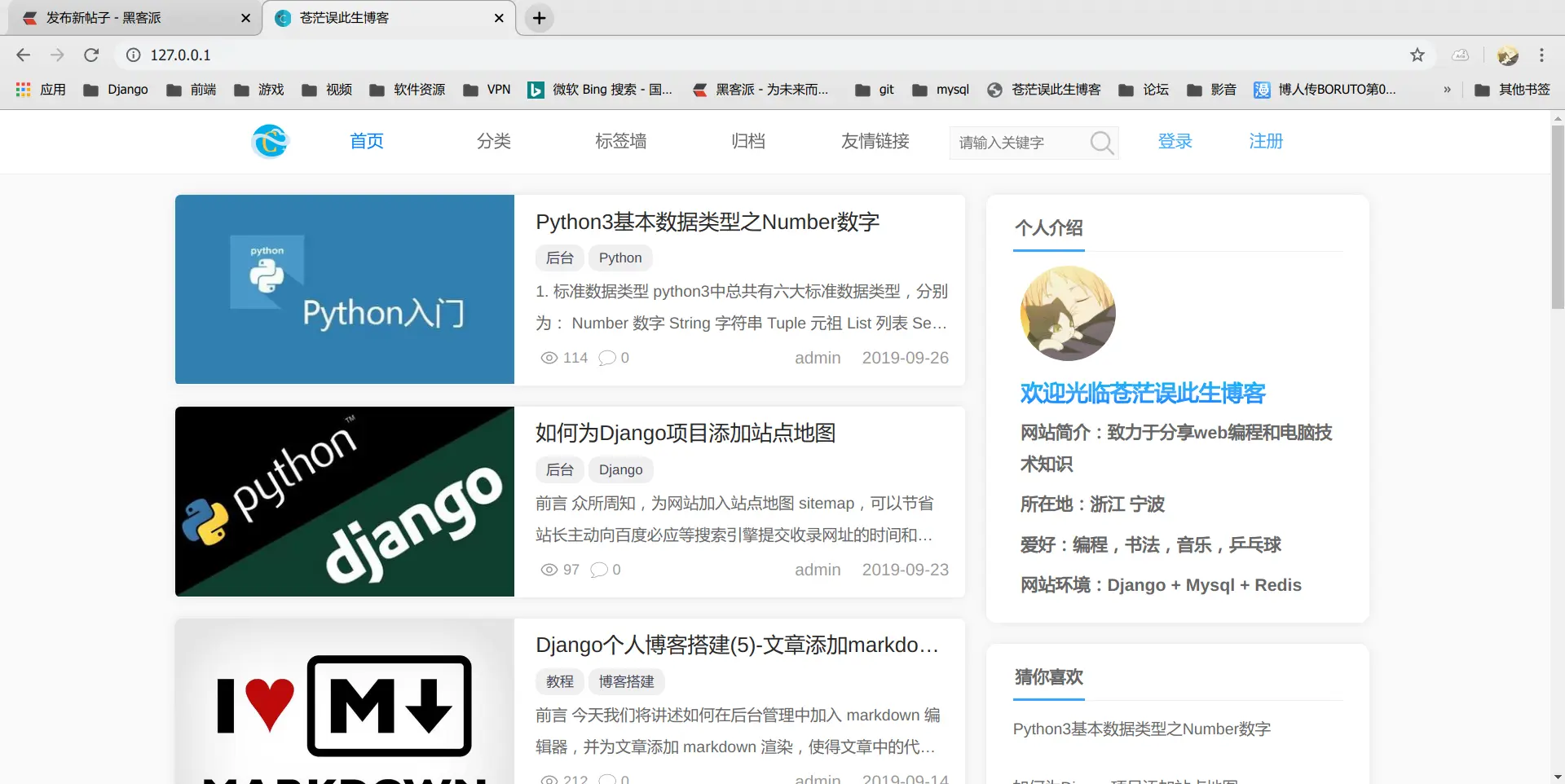Go back with the browser back arrow
This screenshot has width=1565, height=784.
24,55
